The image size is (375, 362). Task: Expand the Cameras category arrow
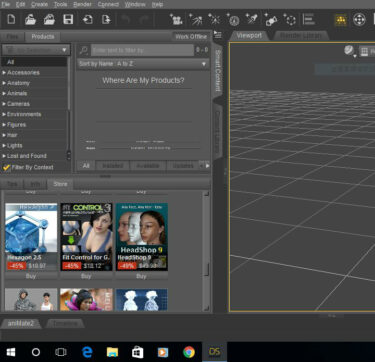[x=4, y=104]
